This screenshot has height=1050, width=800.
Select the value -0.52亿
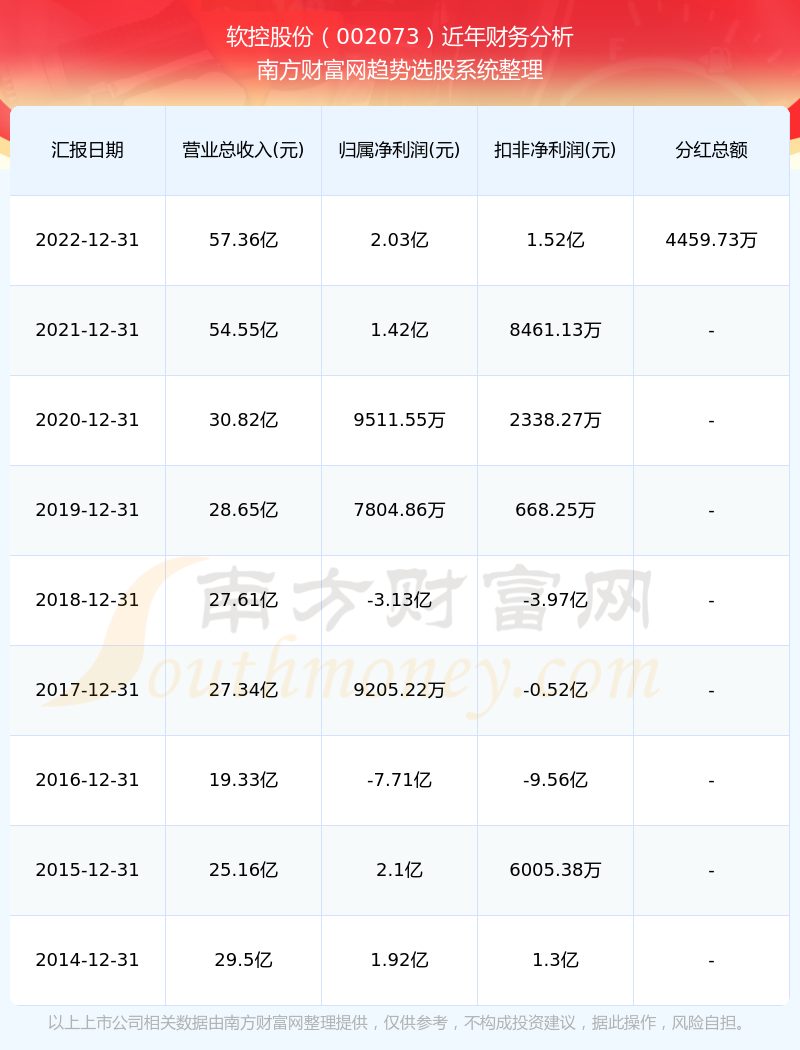[x=556, y=690]
